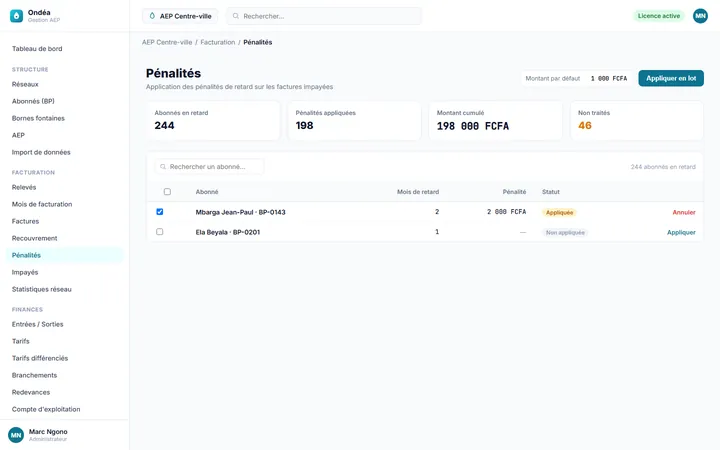Click Ela Beyala · BP-0201

point(228,232)
